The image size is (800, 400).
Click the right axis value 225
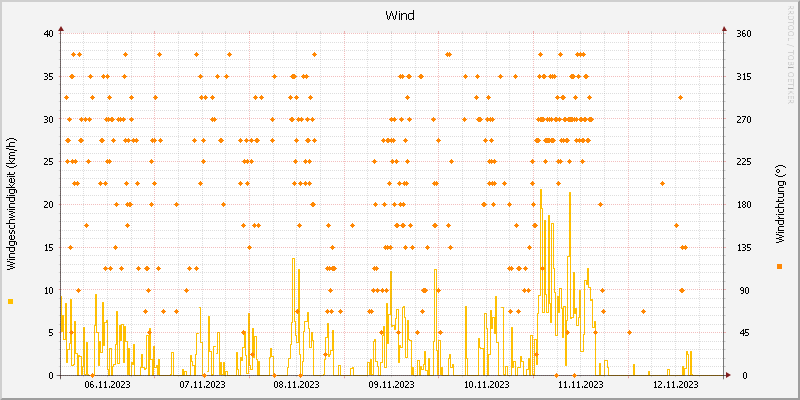point(744,162)
